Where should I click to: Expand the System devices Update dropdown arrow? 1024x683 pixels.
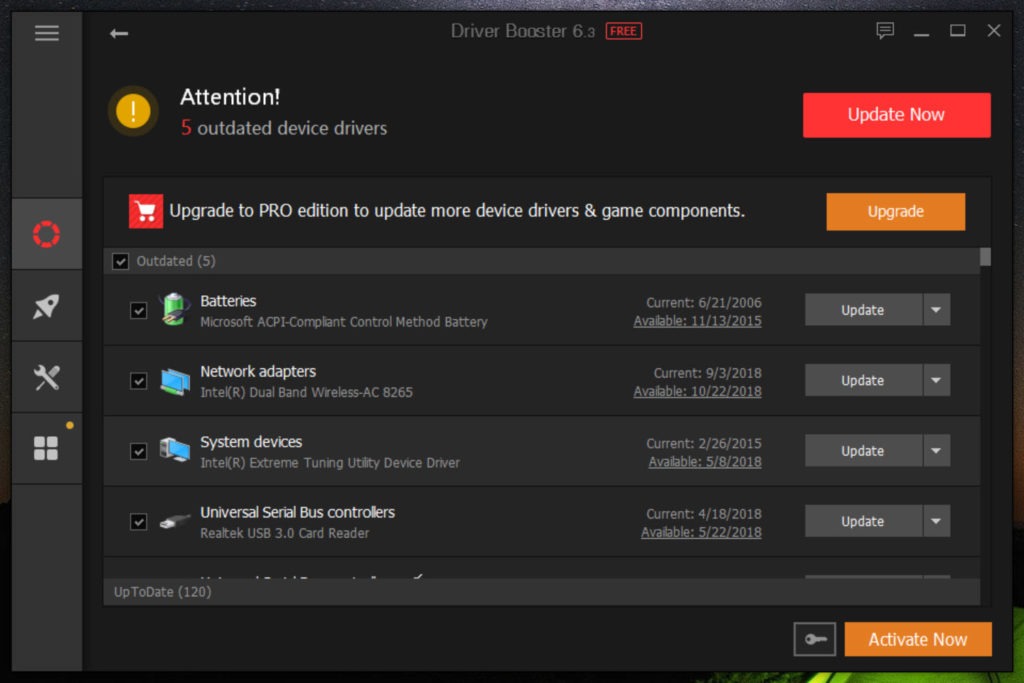click(936, 451)
